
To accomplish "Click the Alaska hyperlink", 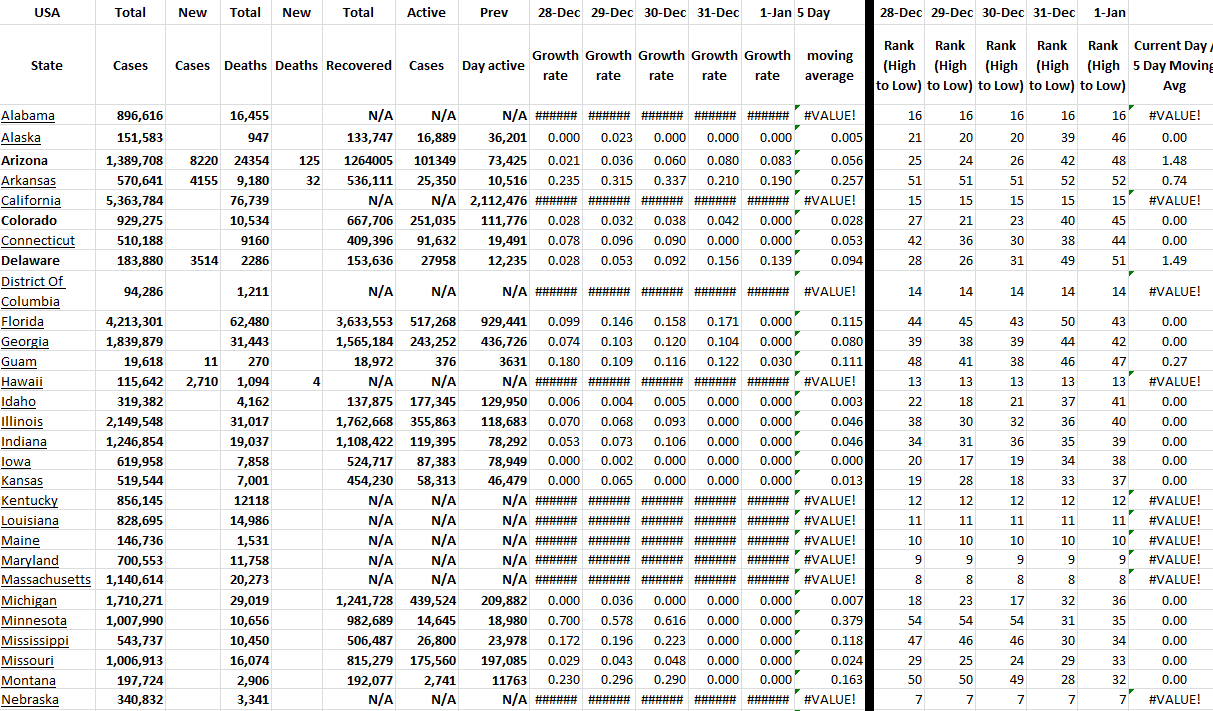I will [x=21, y=138].
